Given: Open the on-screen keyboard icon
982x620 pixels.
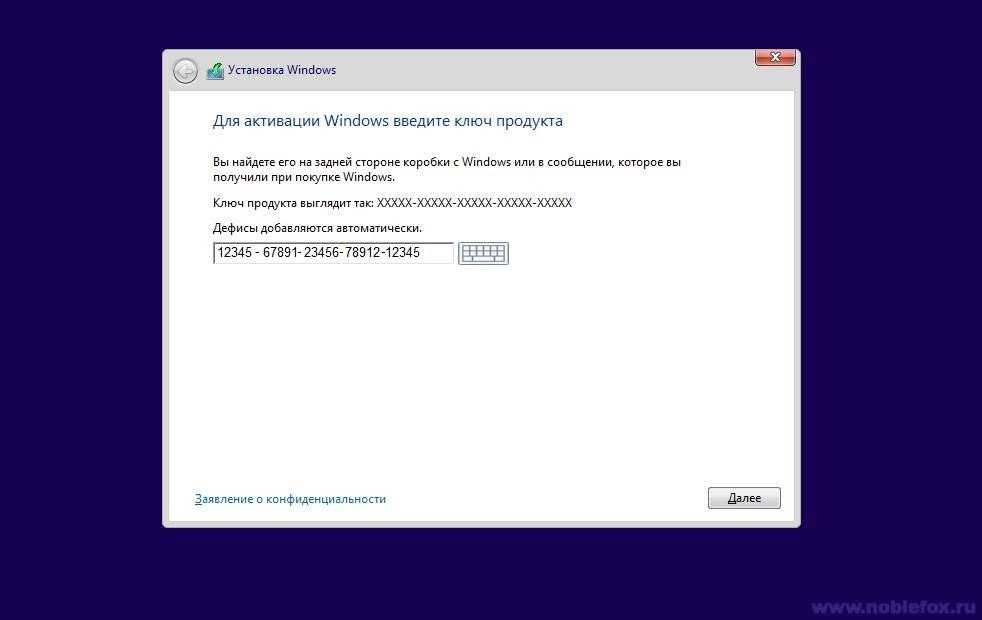Looking at the screenshot, I should pos(483,253).
